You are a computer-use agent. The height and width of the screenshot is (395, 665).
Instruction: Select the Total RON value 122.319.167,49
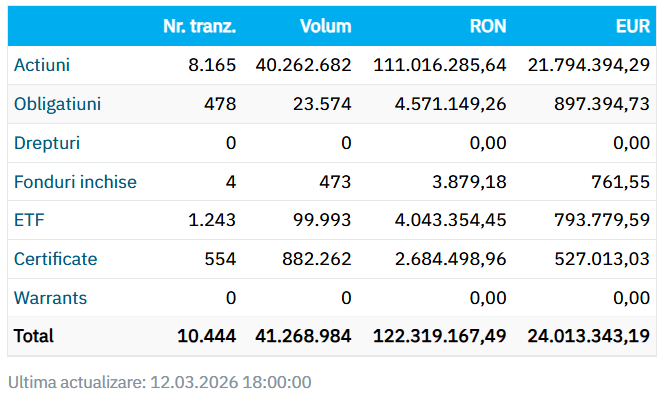[439, 336]
